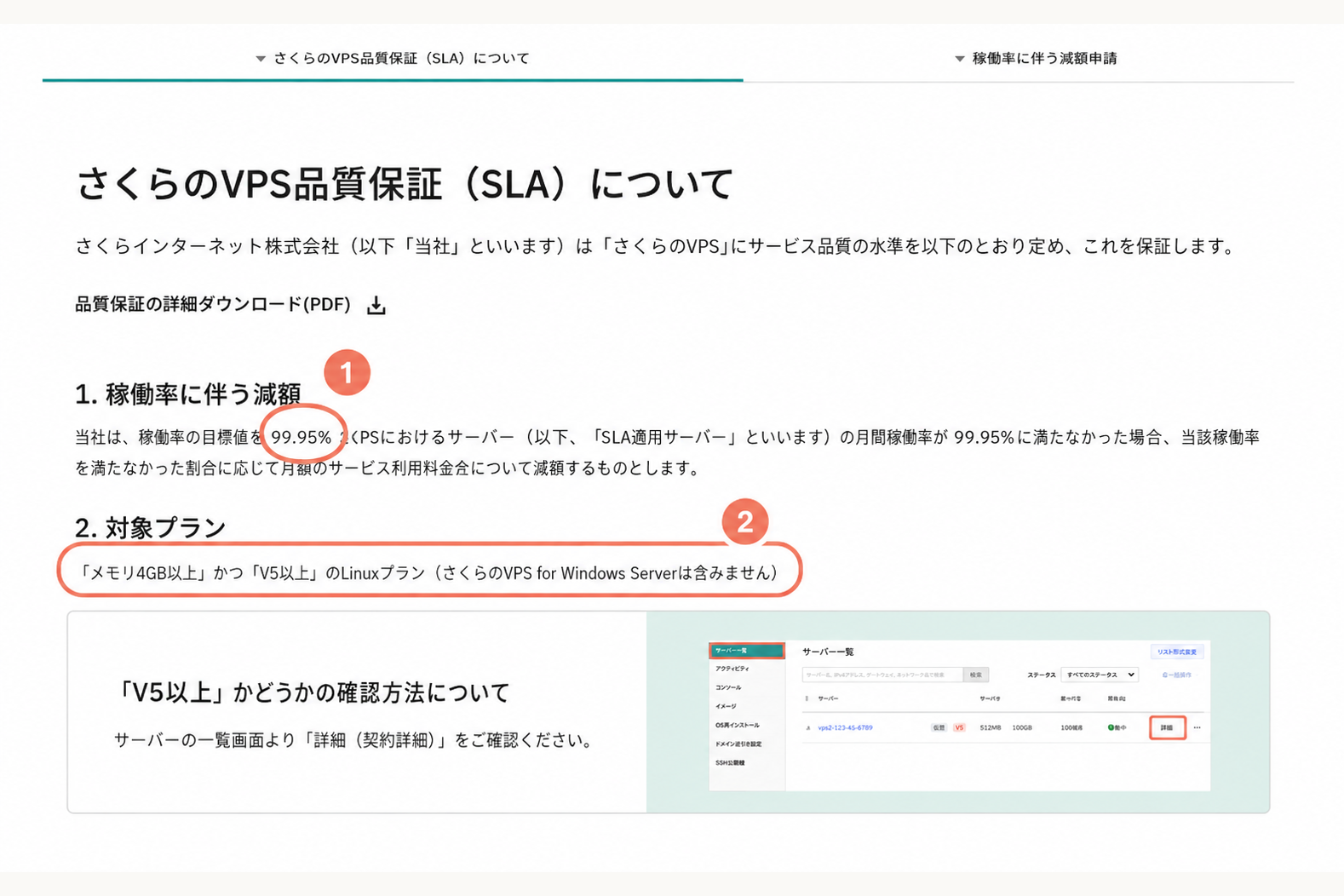Open the すべてのステータス status dropdown

point(1100,675)
